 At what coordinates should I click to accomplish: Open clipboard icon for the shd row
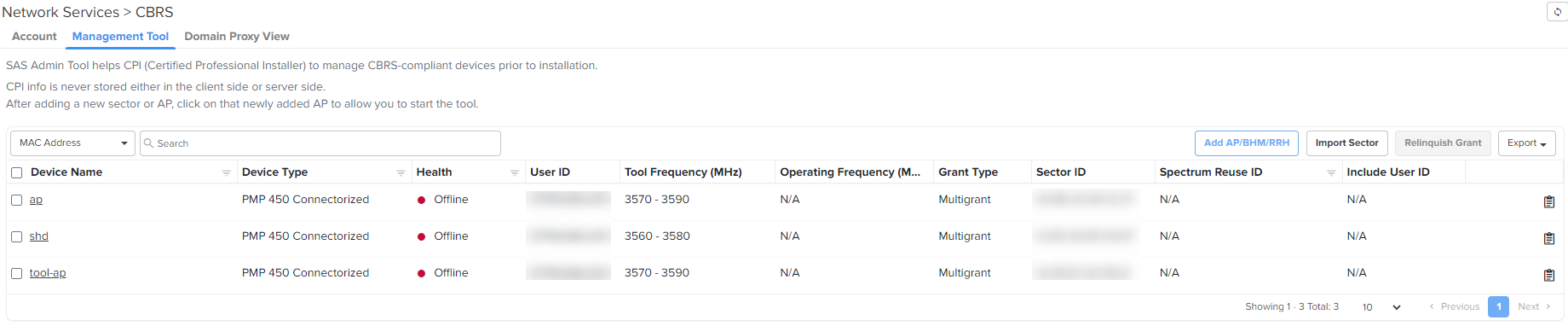(1549, 239)
